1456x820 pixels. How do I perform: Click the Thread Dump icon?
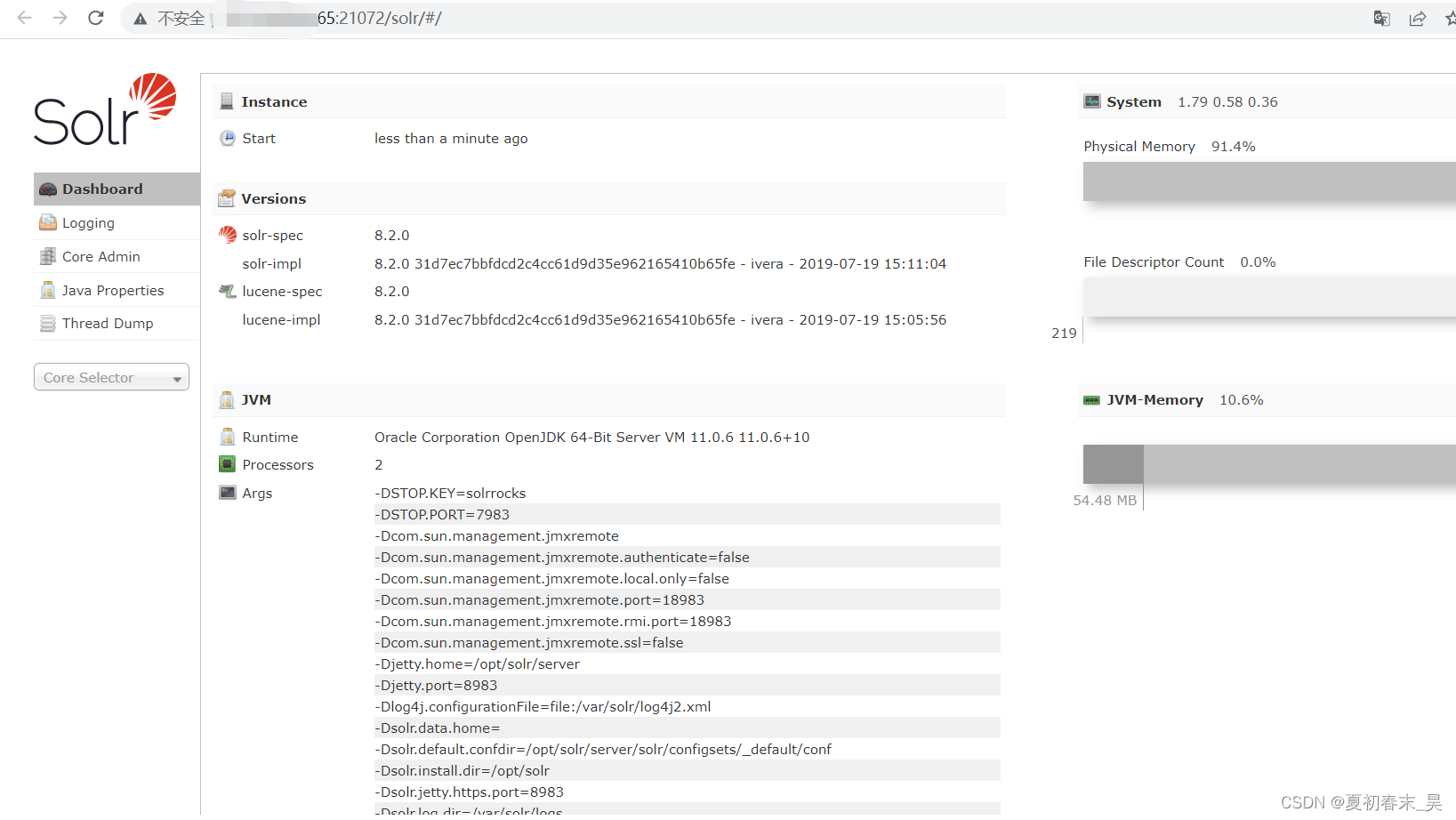coord(48,324)
